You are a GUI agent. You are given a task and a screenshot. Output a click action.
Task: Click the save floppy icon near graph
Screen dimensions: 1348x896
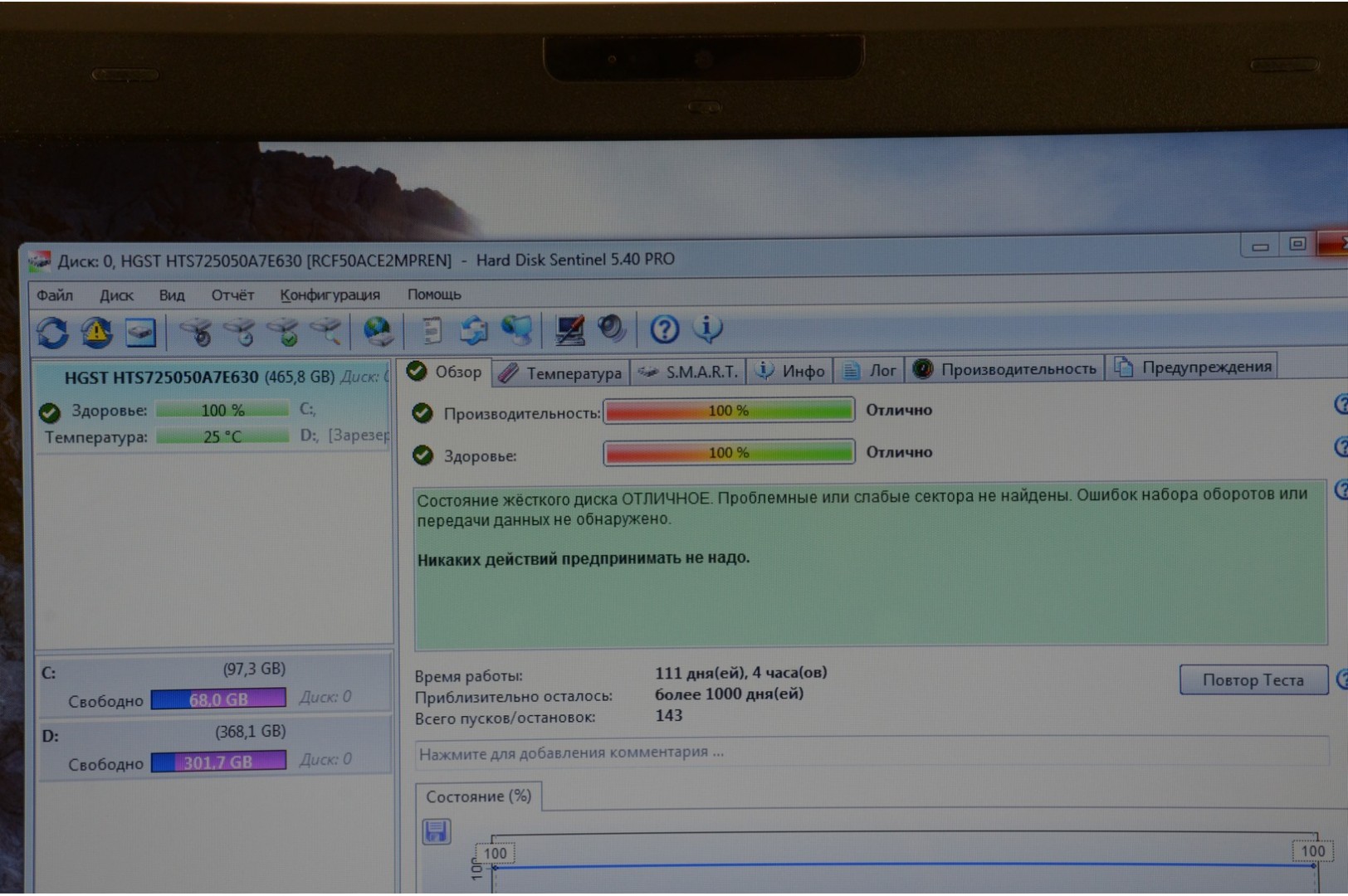click(x=437, y=831)
